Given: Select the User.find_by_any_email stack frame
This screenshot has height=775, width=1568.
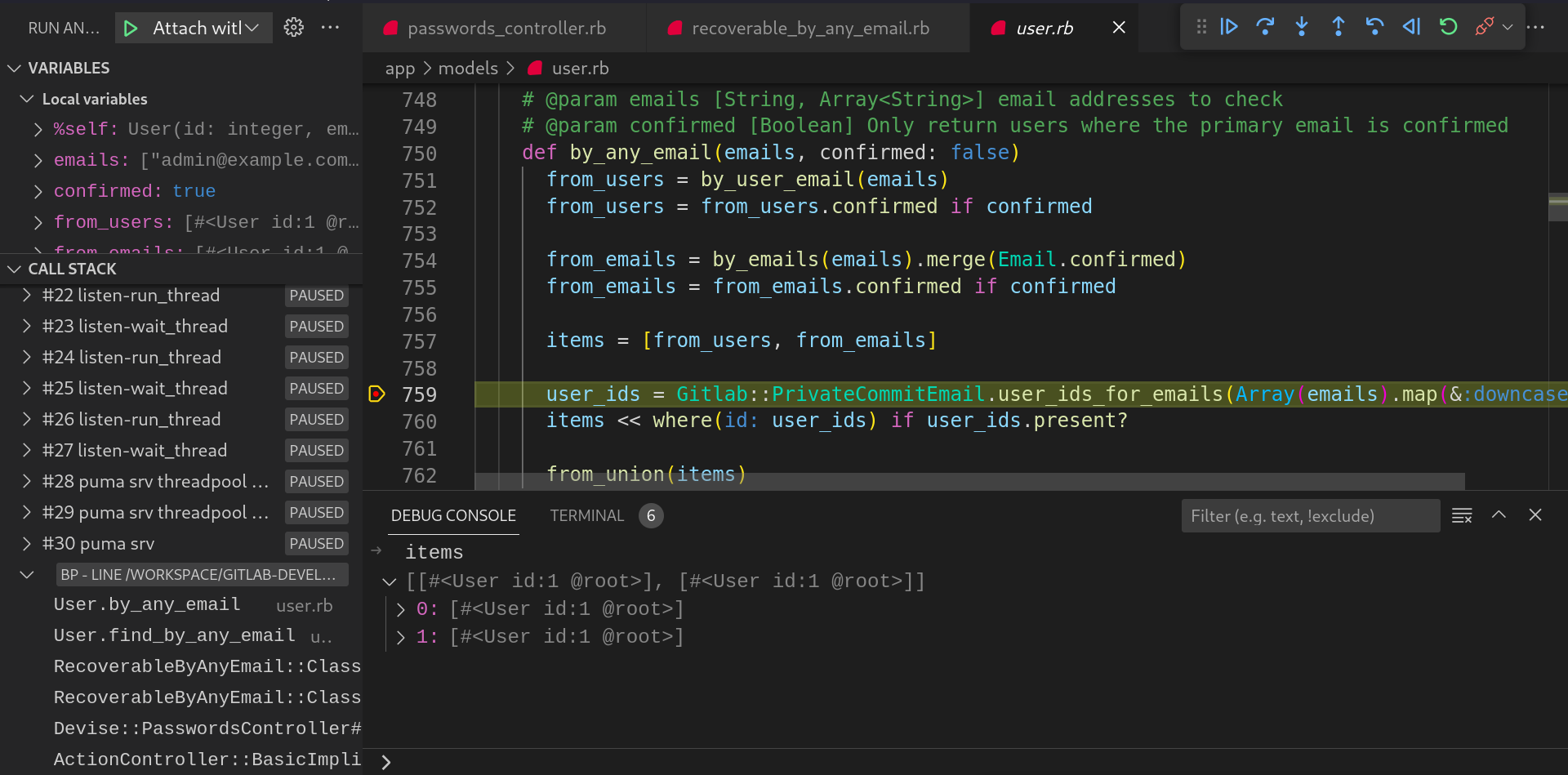Looking at the screenshot, I should [x=180, y=636].
